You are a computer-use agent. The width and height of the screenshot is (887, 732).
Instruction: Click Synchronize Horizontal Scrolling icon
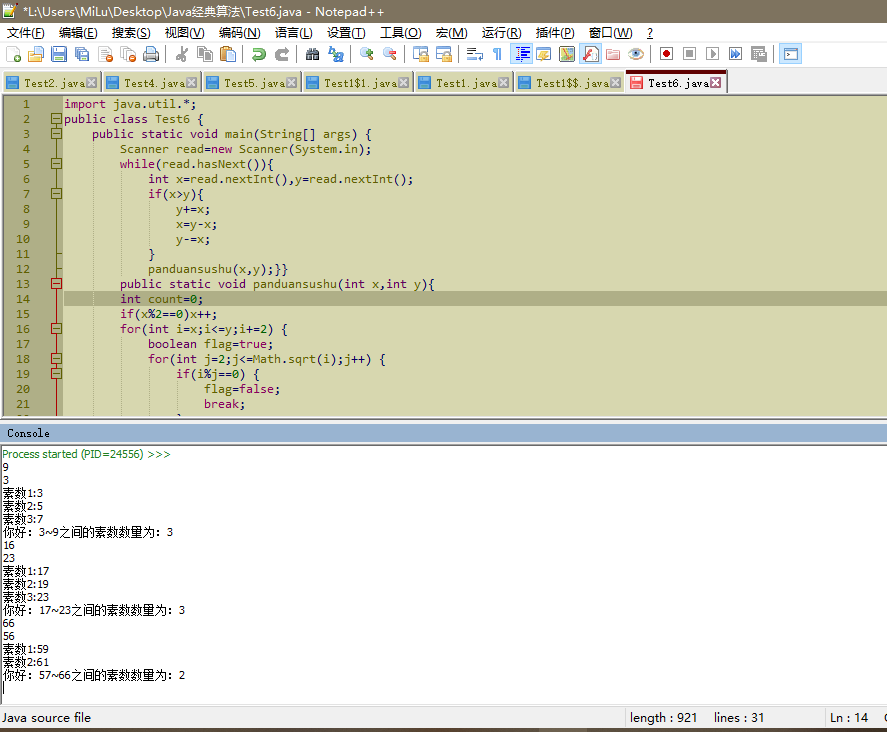click(x=444, y=54)
